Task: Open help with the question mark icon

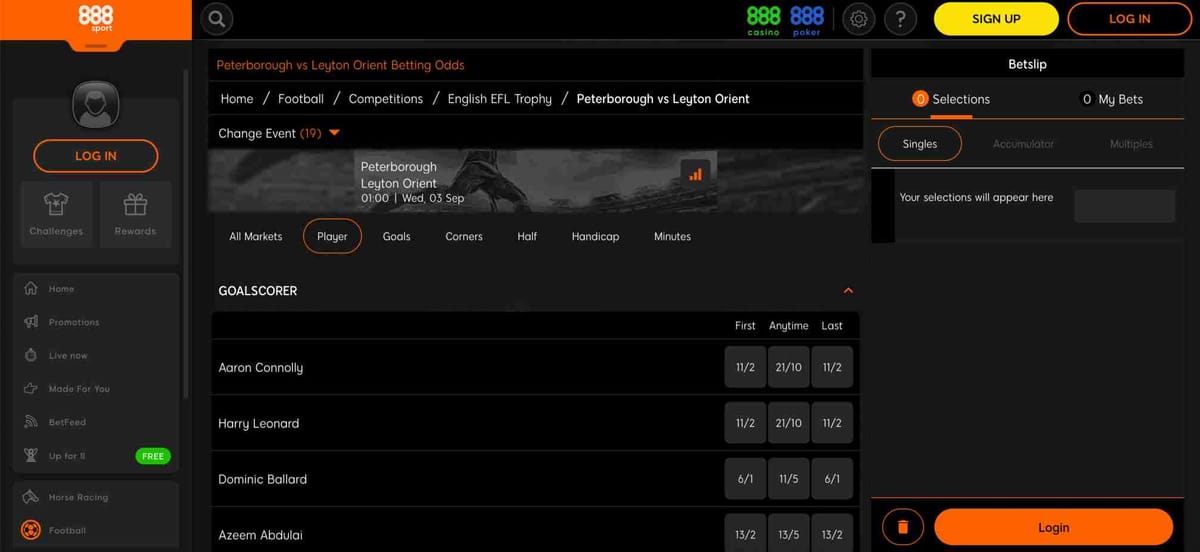Action: point(900,19)
